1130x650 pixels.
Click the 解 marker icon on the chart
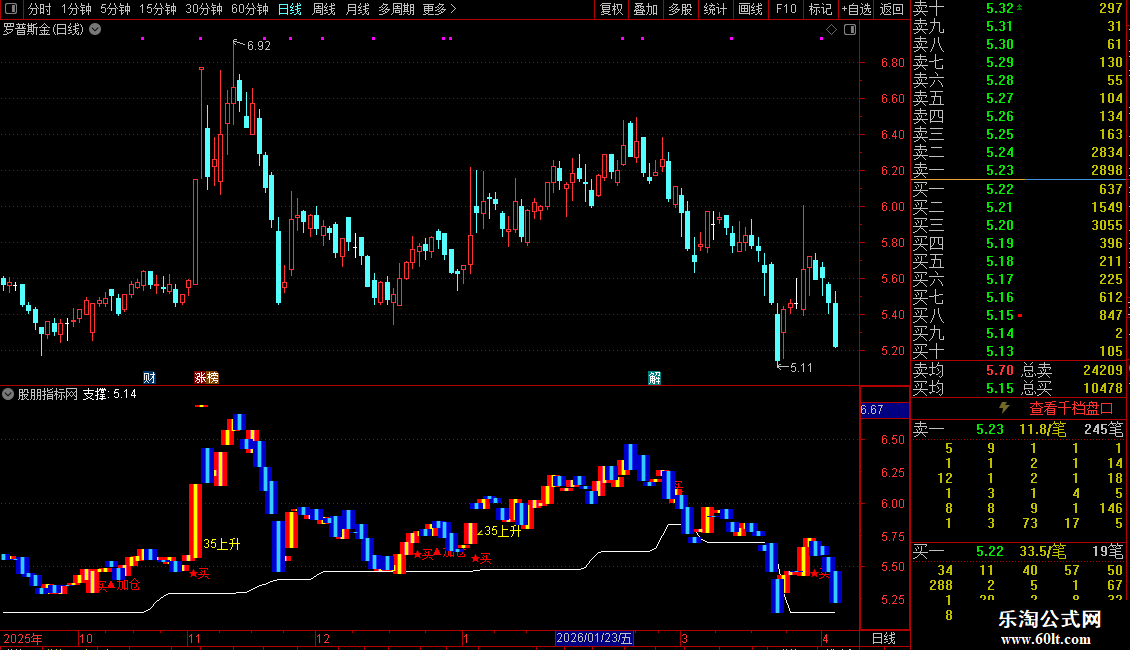(654, 378)
